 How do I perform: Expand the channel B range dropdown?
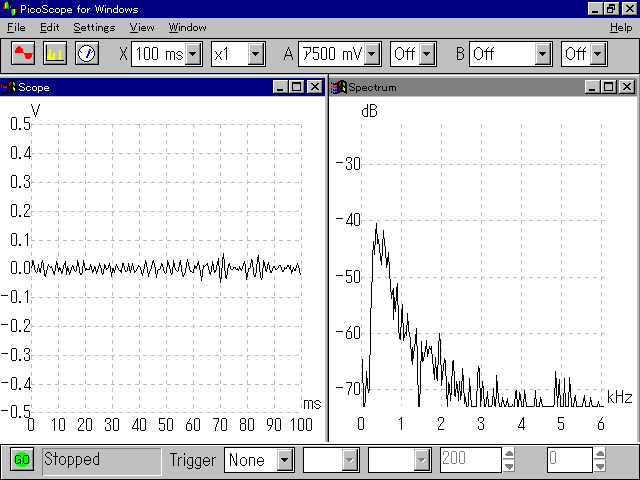tap(543, 53)
